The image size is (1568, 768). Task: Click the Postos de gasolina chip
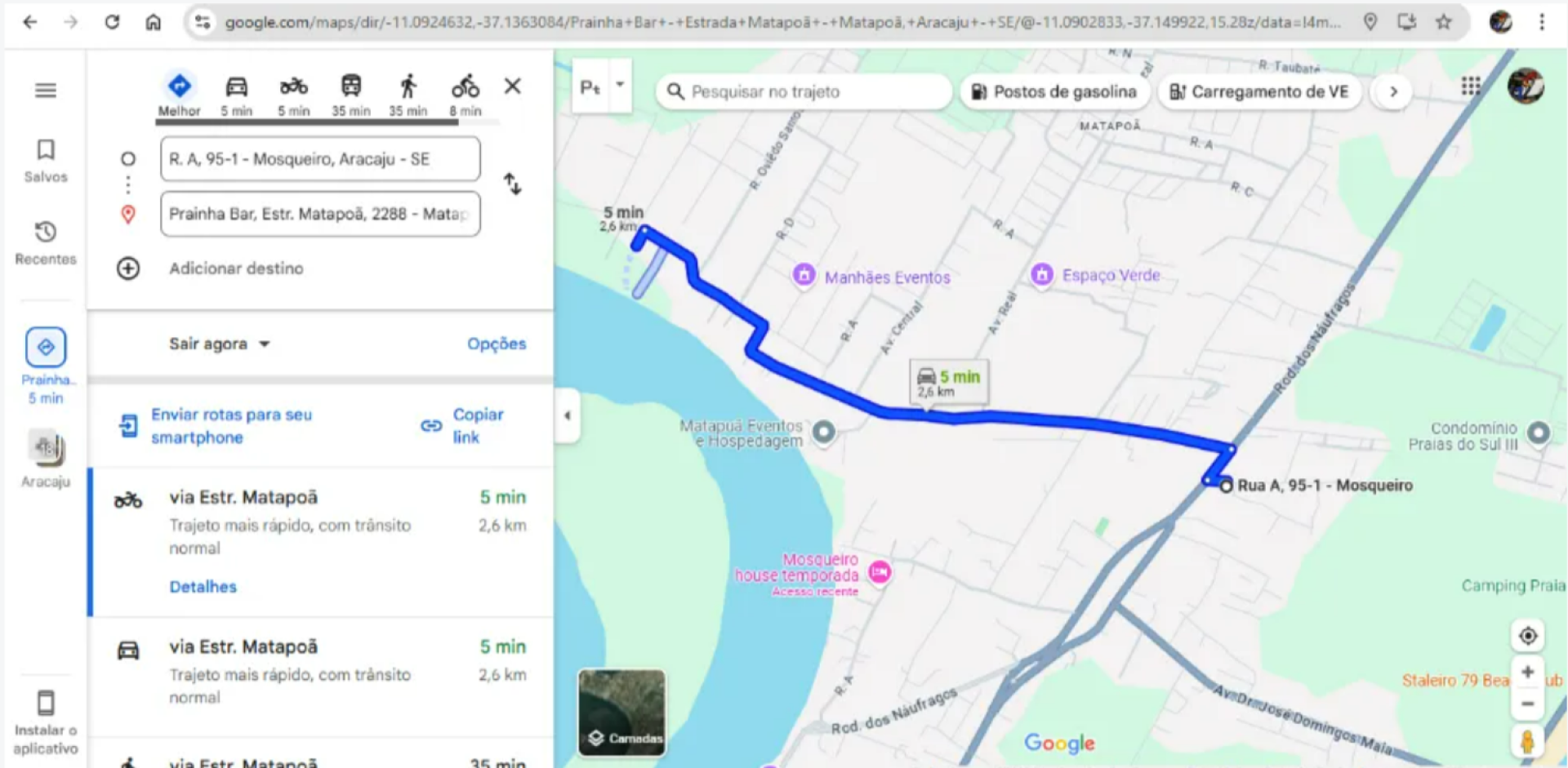(1053, 91)
